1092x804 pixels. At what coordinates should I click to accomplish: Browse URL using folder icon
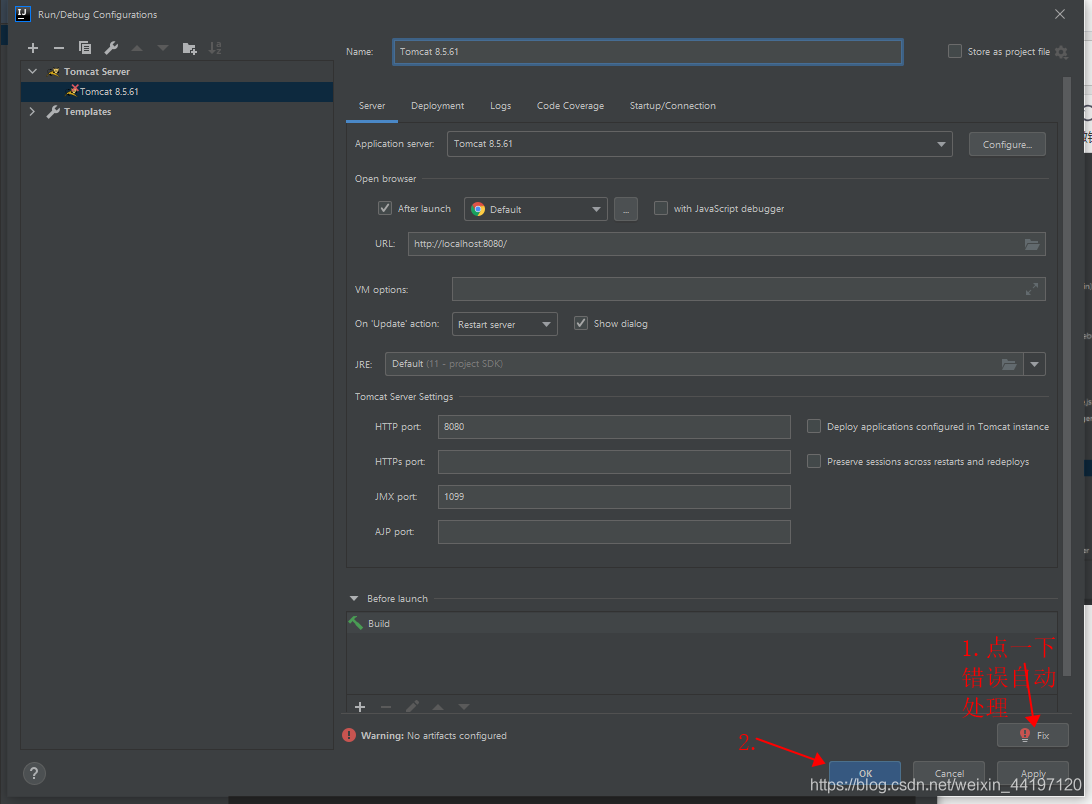point(1032,244)
